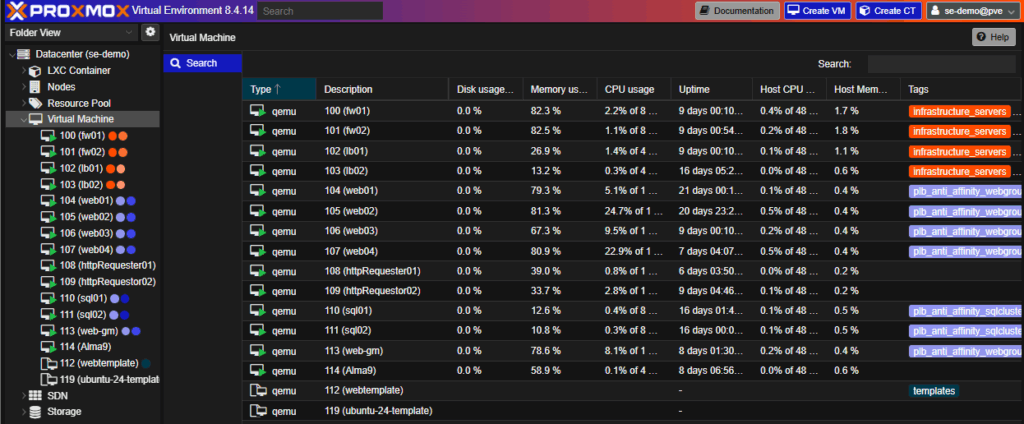
Task: Select the Search tab
Action: tap(202, 63)
